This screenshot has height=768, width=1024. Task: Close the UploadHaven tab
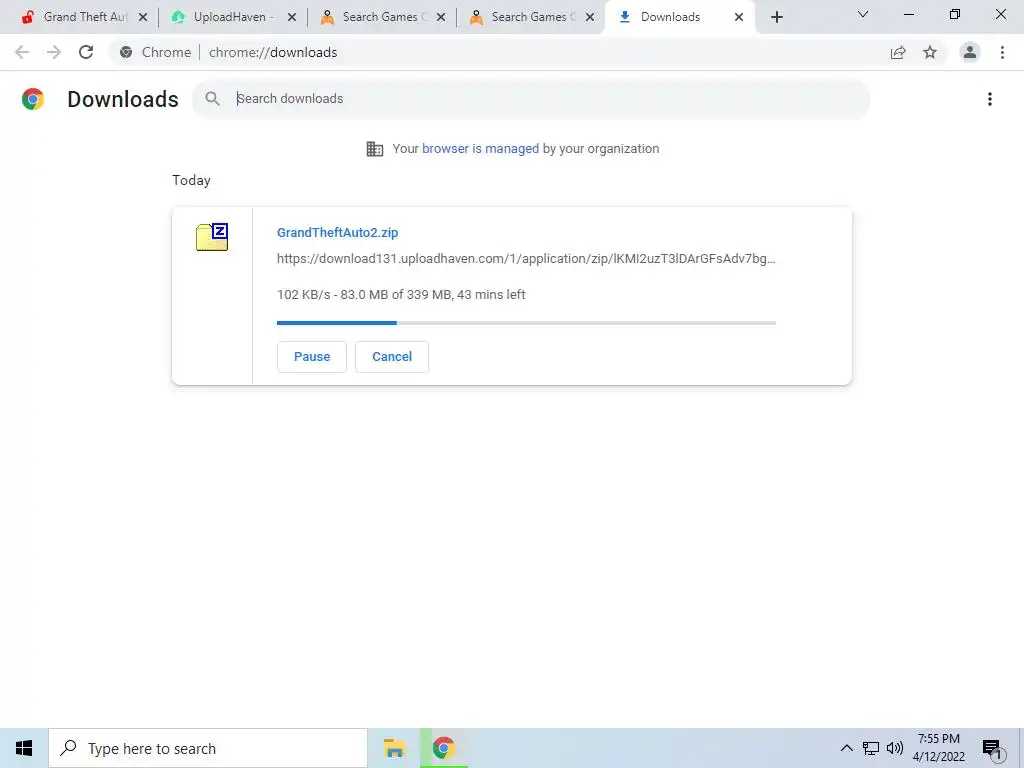[292, 17]
